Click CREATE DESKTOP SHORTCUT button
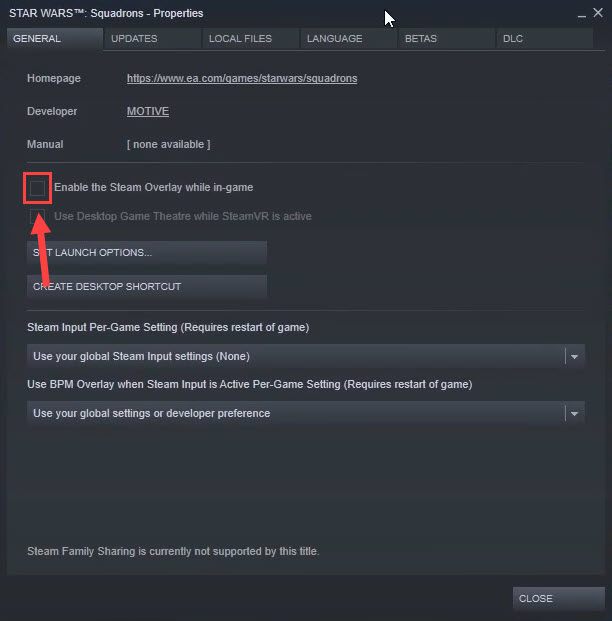This screenshot has width=612, height=621. (x=147, y=286)
